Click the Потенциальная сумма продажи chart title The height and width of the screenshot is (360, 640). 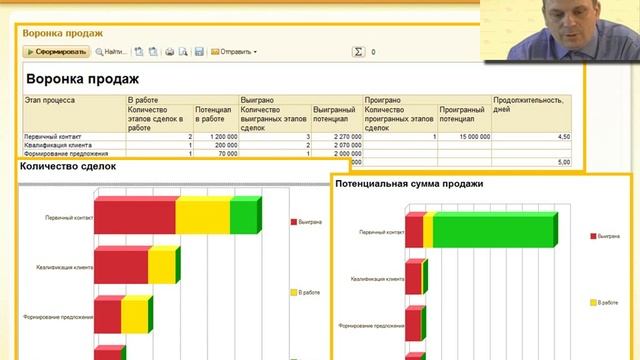(x=409, y=184)
